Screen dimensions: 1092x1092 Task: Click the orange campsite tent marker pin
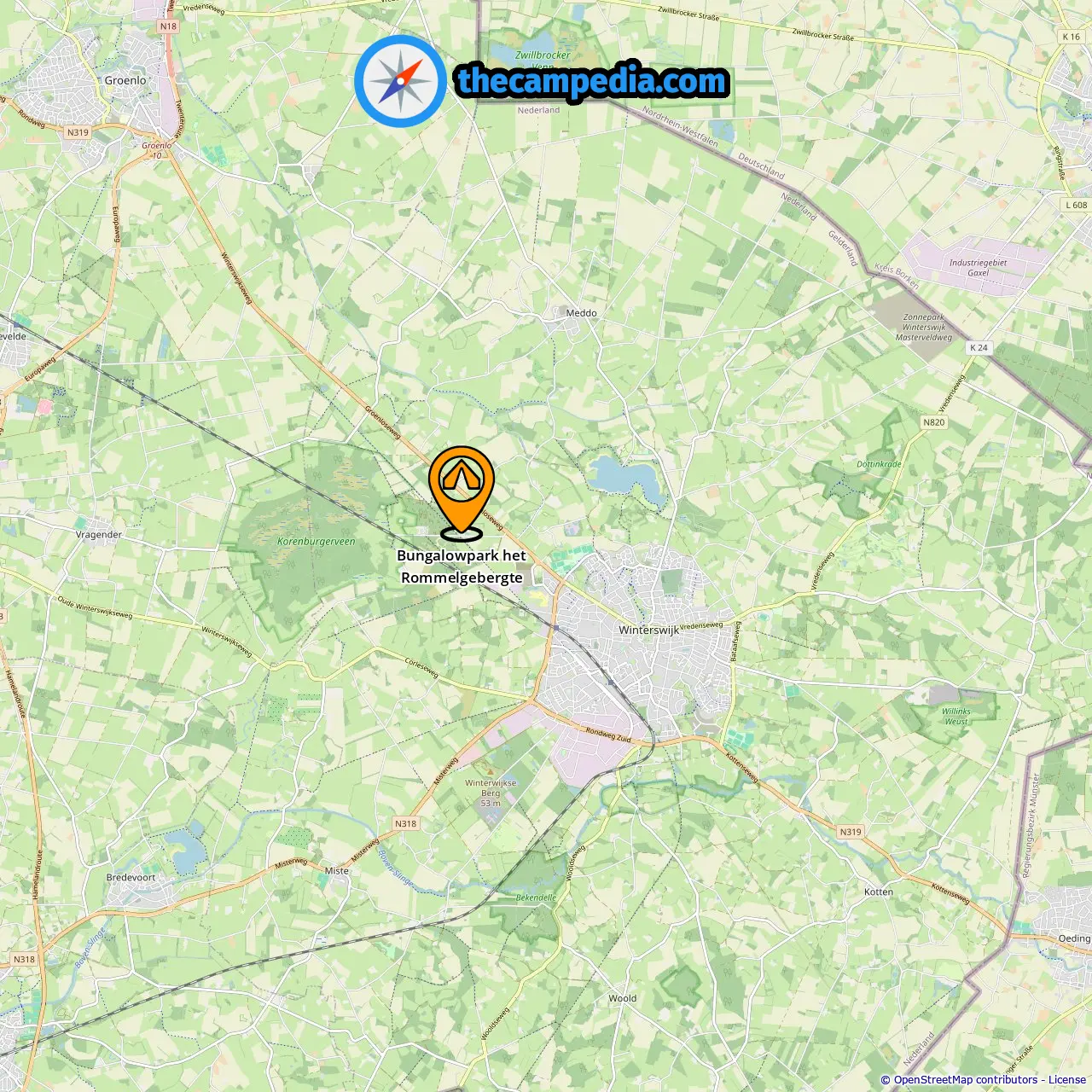point(462,492)
